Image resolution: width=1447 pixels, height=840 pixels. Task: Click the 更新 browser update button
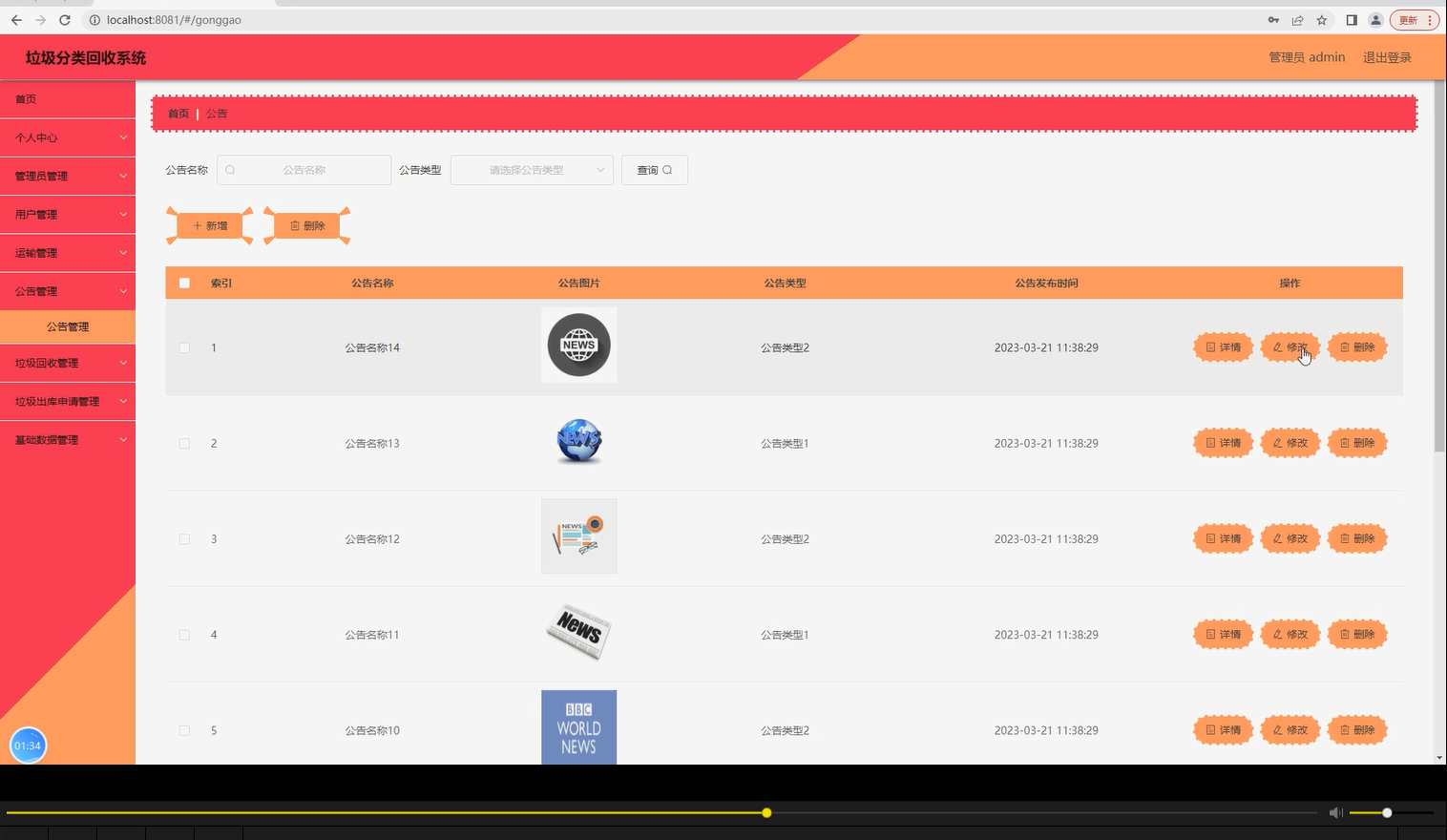[1414, 20]
